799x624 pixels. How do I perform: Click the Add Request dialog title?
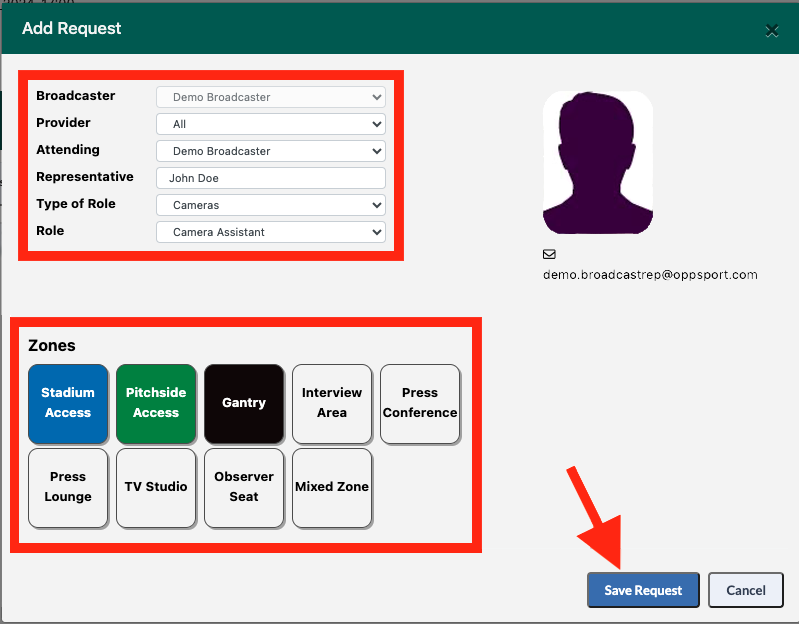(71, 28)
